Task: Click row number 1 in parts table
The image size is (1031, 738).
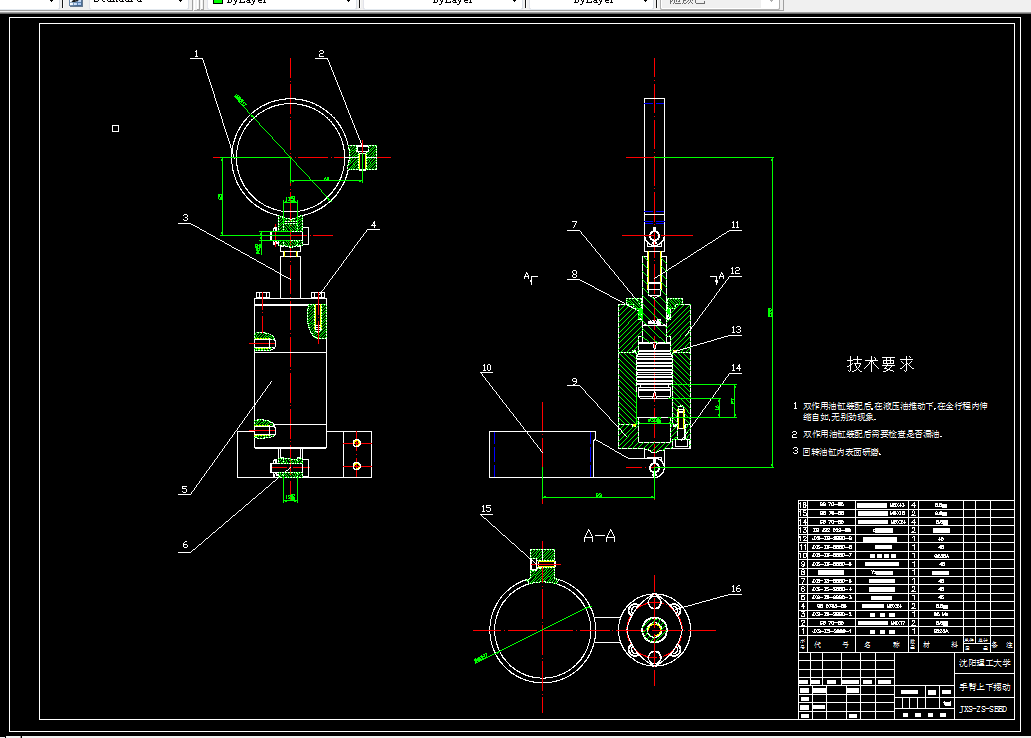Action: pyautogui.click(x=803, y=631)
